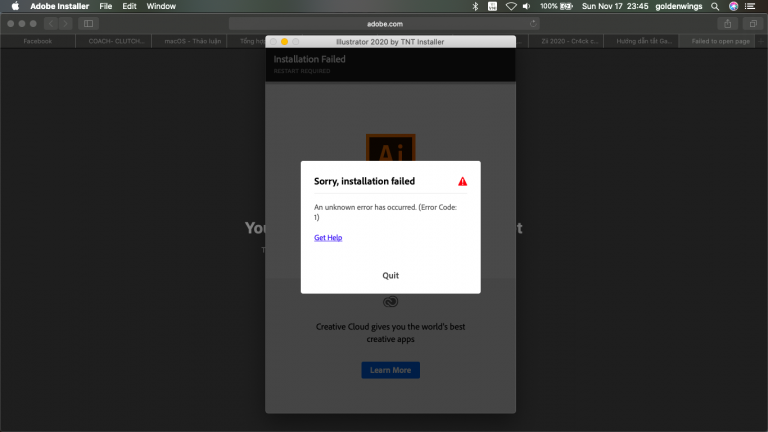Image resolution: width=768 pixels, height=432 pixels.
Task: Click the Wi-Fi status icon
Action: 511,6
